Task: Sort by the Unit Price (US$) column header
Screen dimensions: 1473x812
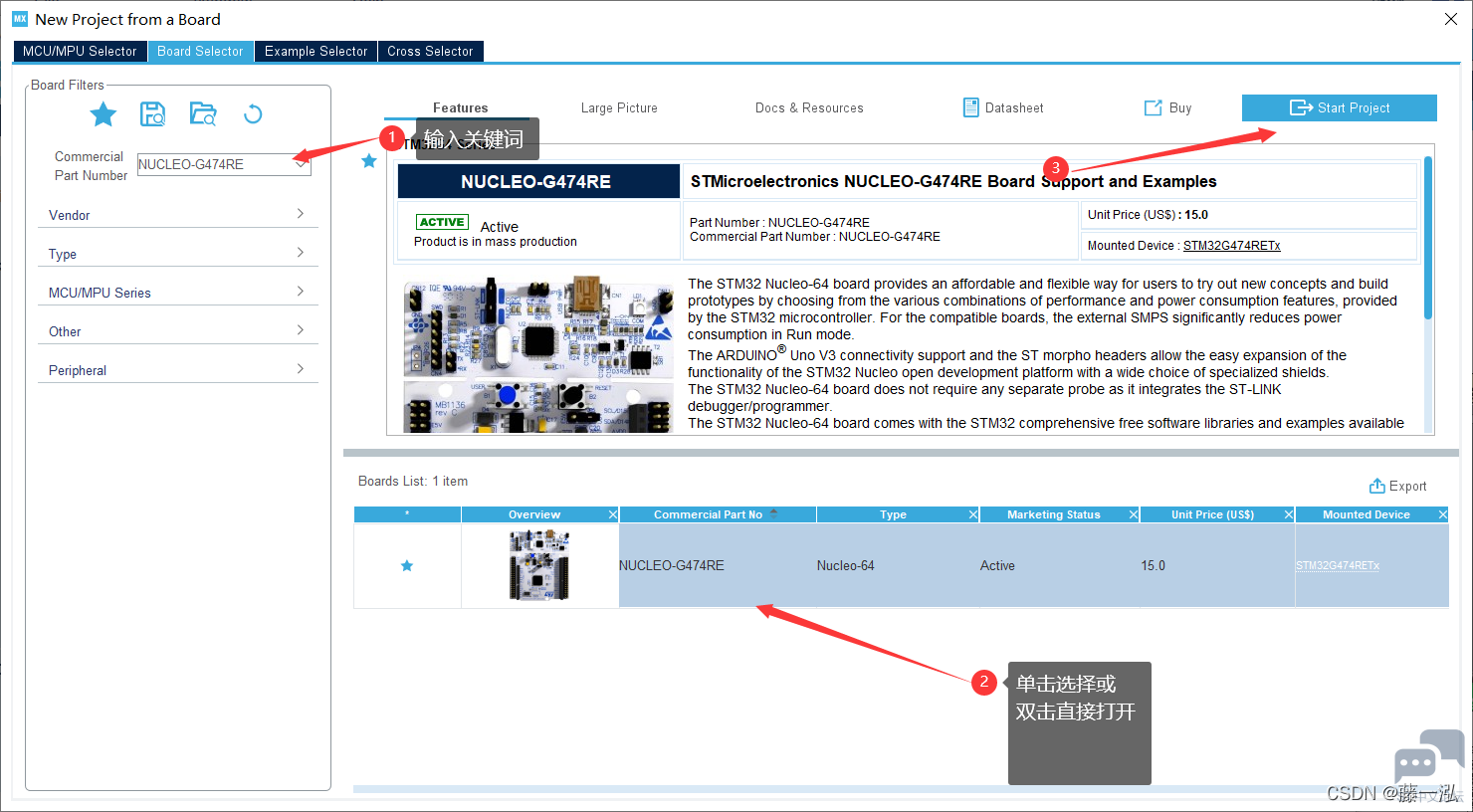Action: click(1212, 514)
